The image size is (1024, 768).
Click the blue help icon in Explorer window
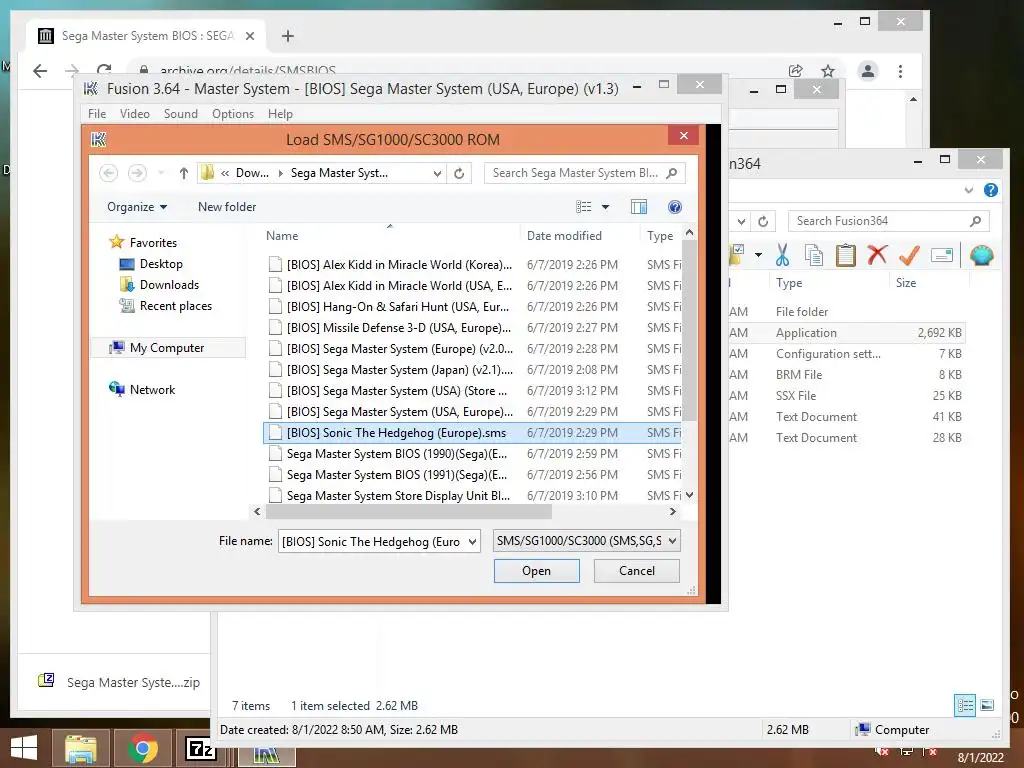991,190
